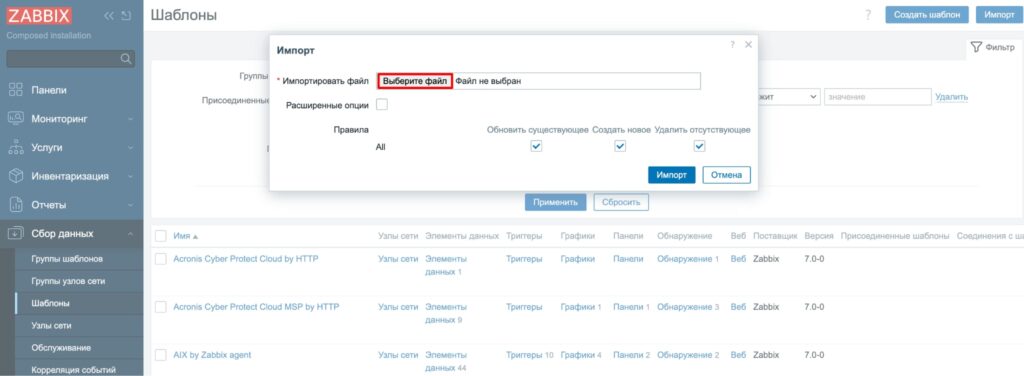Select Acronis Cyber Protect Cloud by HTTP checkbox
This screenshot has height=376, width=1024.
click(x=161, y=259)
